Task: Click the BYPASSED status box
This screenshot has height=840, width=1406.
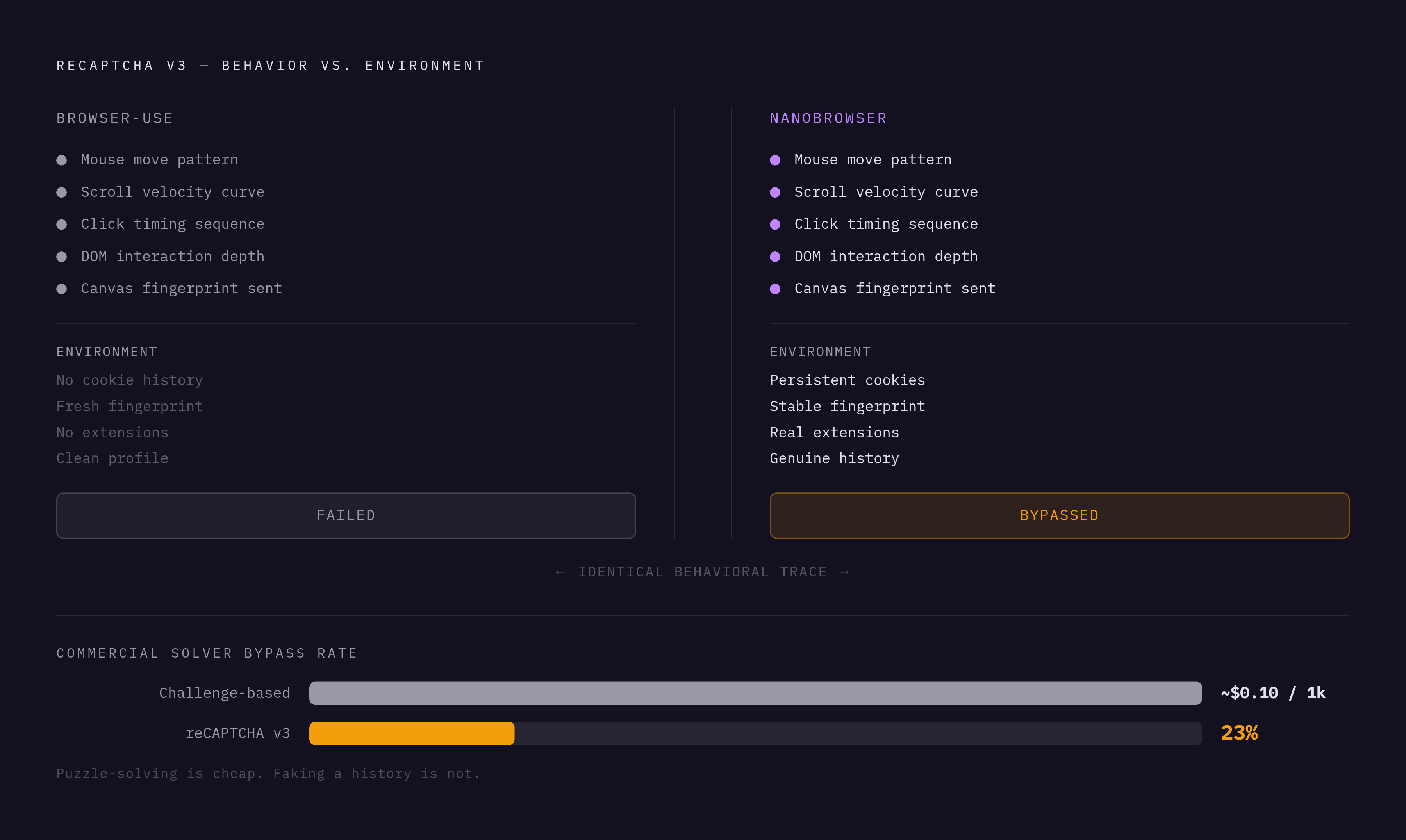Action: (1059, 515)
